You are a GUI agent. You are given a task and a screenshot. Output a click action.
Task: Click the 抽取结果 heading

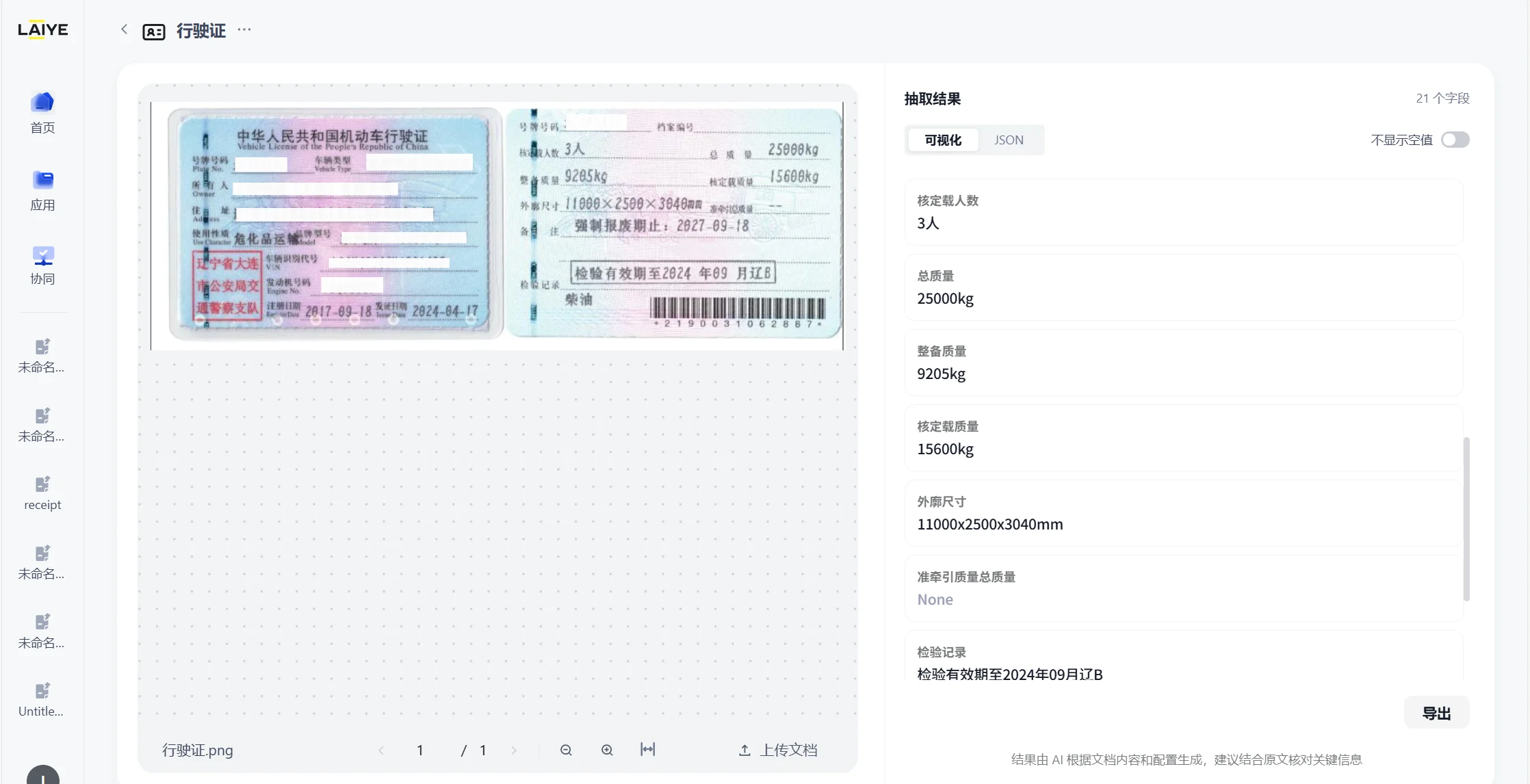coord(932,99)
